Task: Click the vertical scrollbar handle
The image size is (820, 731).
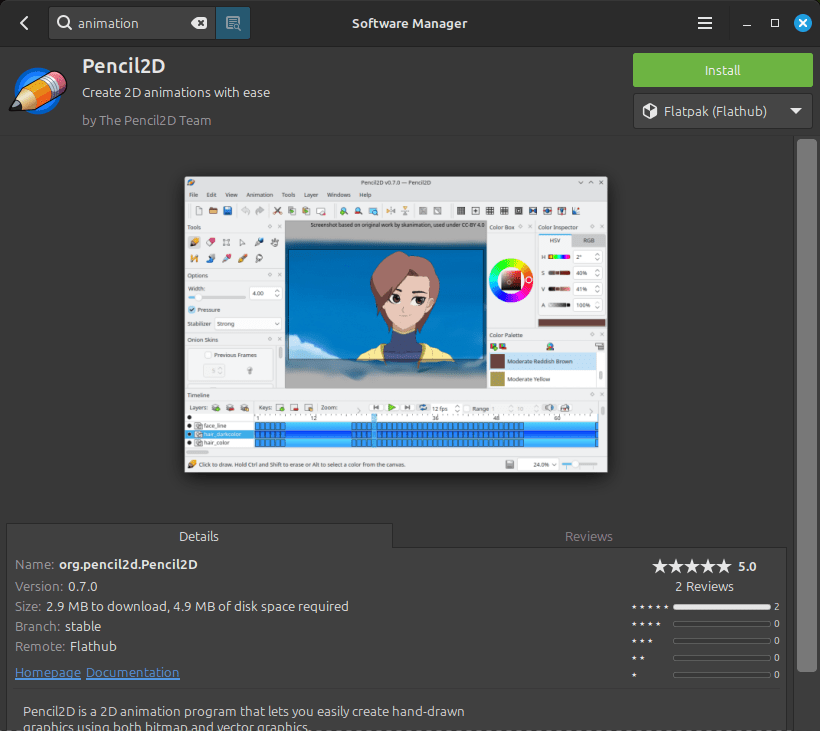Action: click(806, 405)
